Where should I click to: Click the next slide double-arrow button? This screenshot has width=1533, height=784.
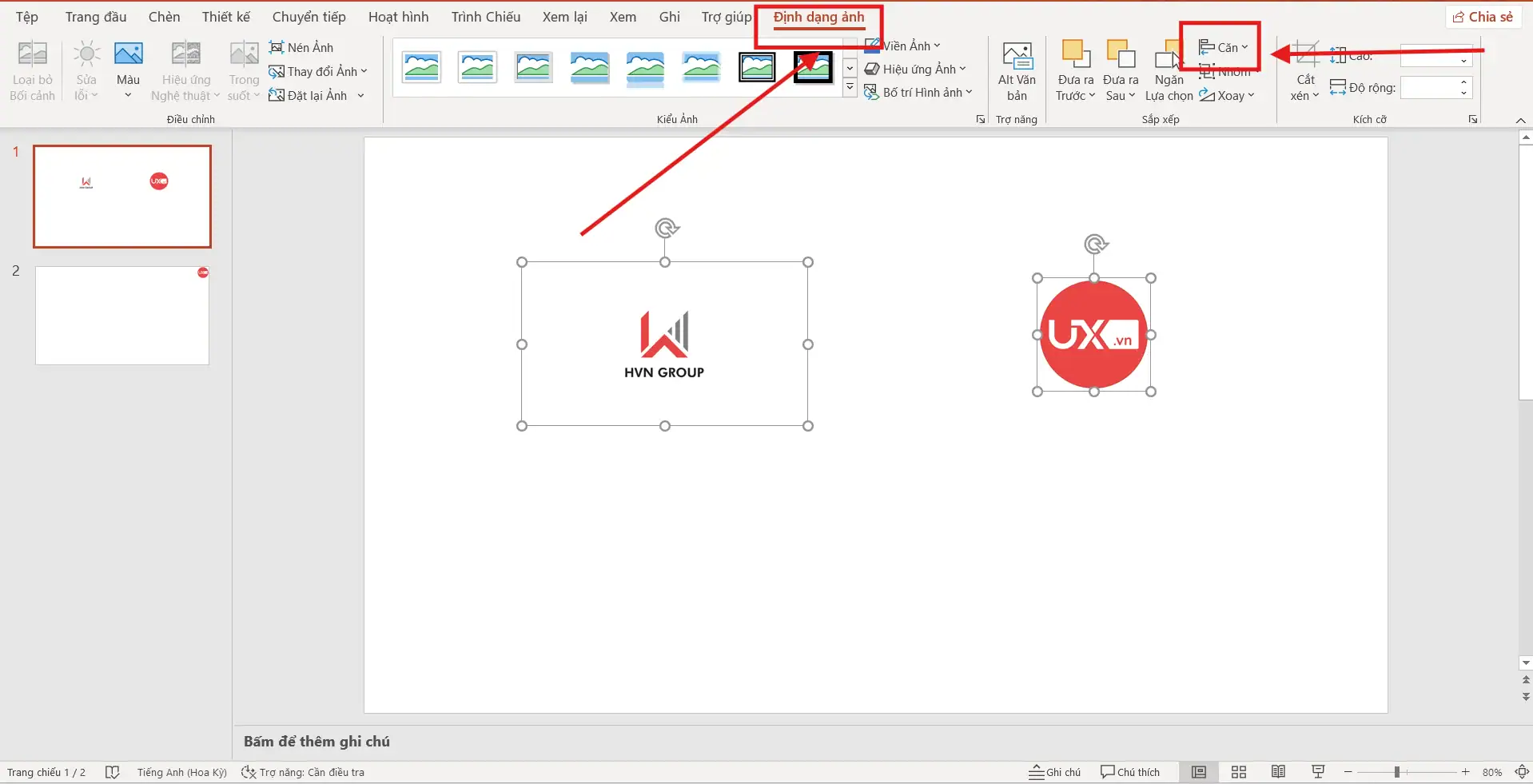pos(1526,696)
